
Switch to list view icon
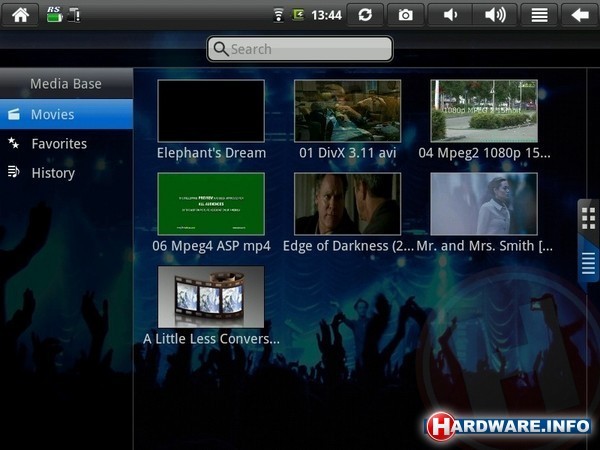click(588, 263)
